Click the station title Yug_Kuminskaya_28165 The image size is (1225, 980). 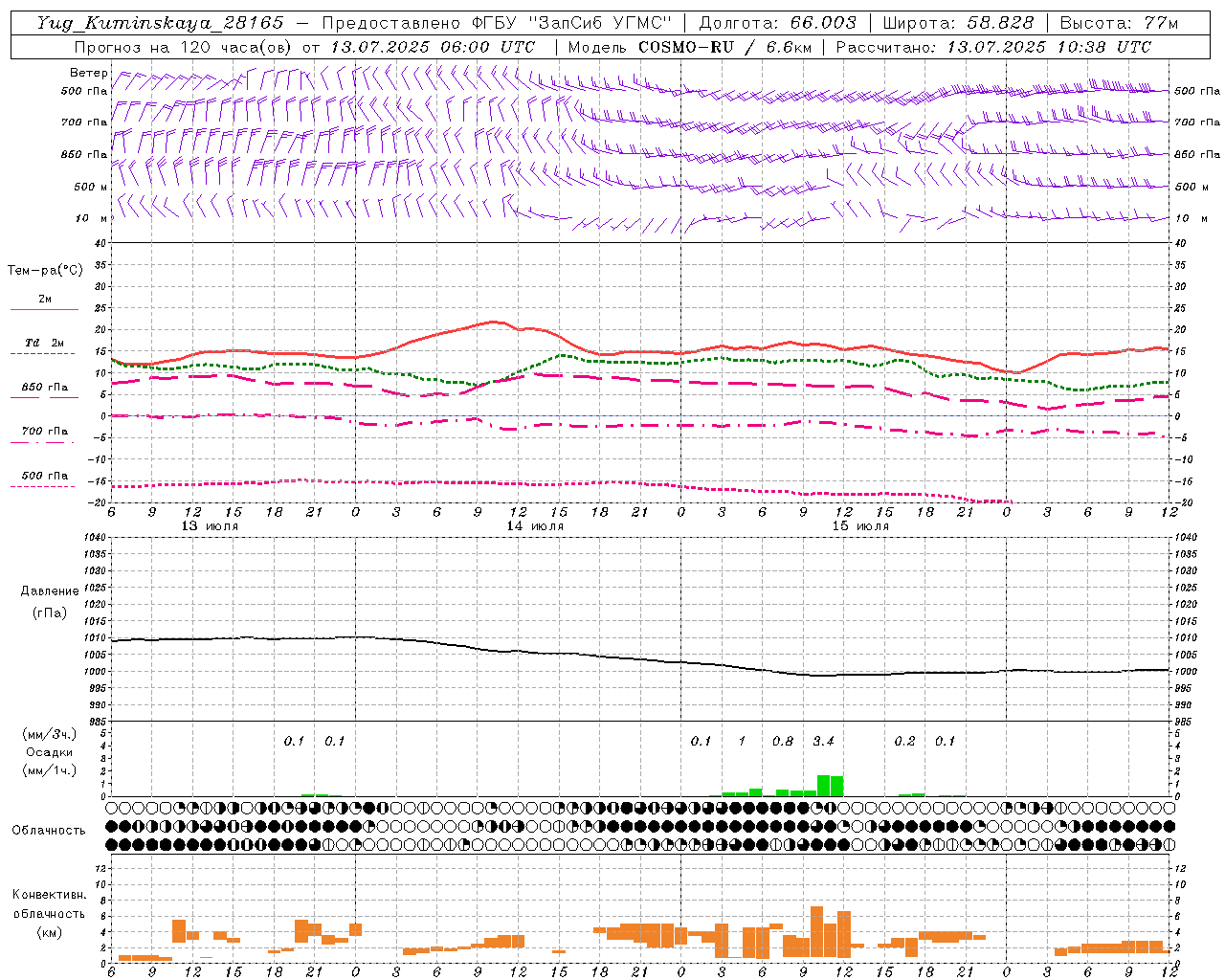pyautogui.click(x=161, y=23)
